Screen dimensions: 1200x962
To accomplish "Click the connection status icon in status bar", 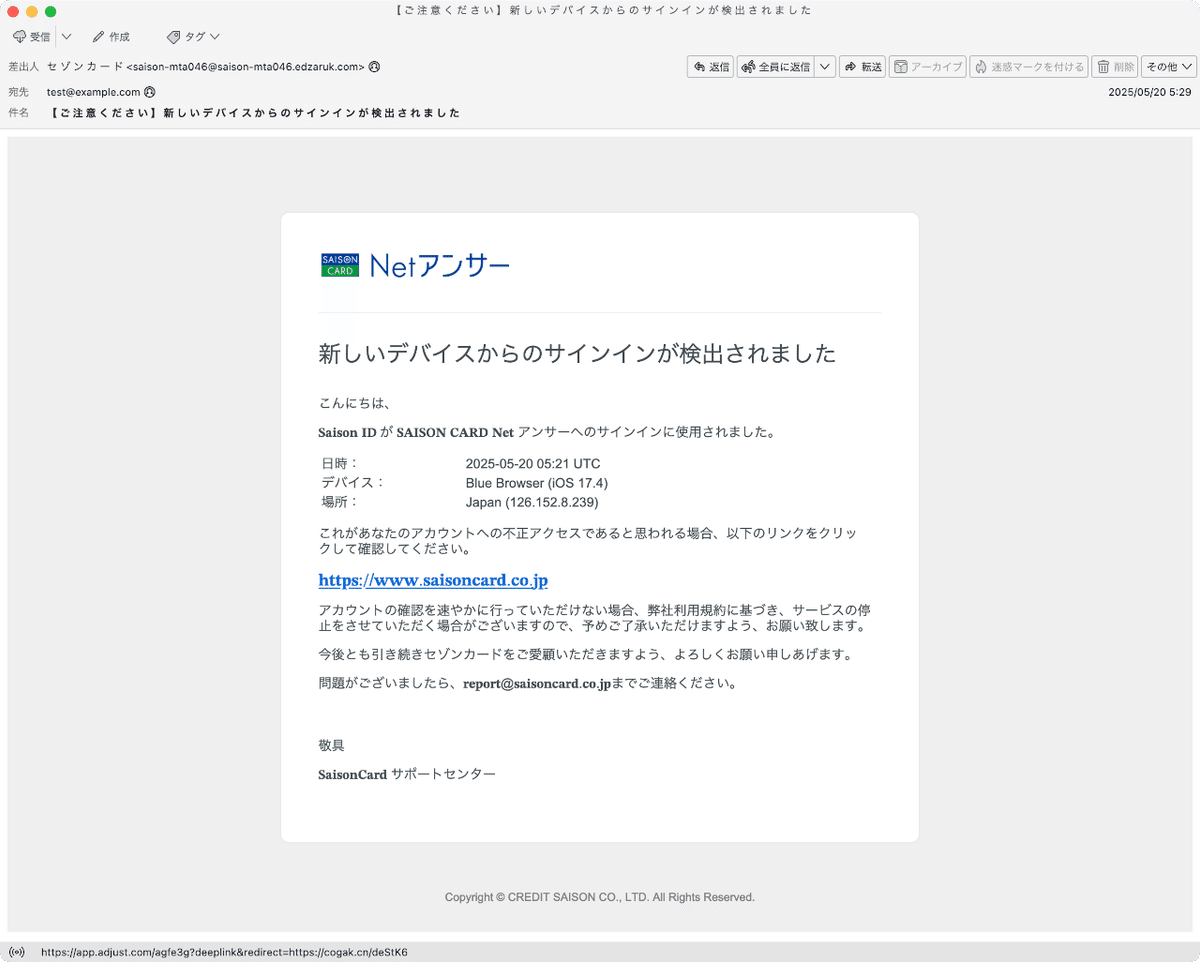I will (x=16, y=952).
